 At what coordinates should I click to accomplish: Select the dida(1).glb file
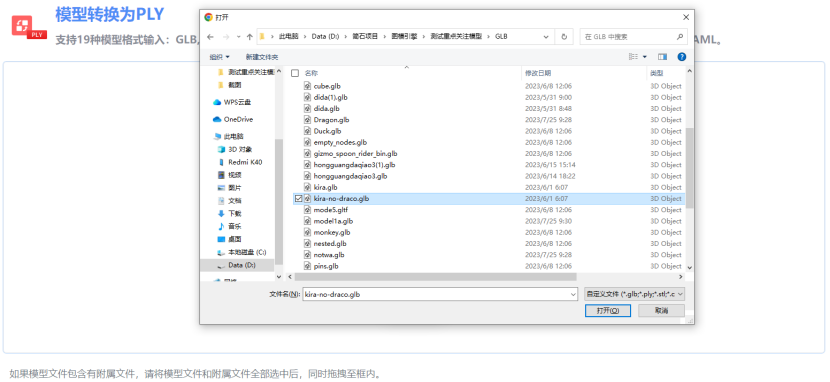(330, 97)
